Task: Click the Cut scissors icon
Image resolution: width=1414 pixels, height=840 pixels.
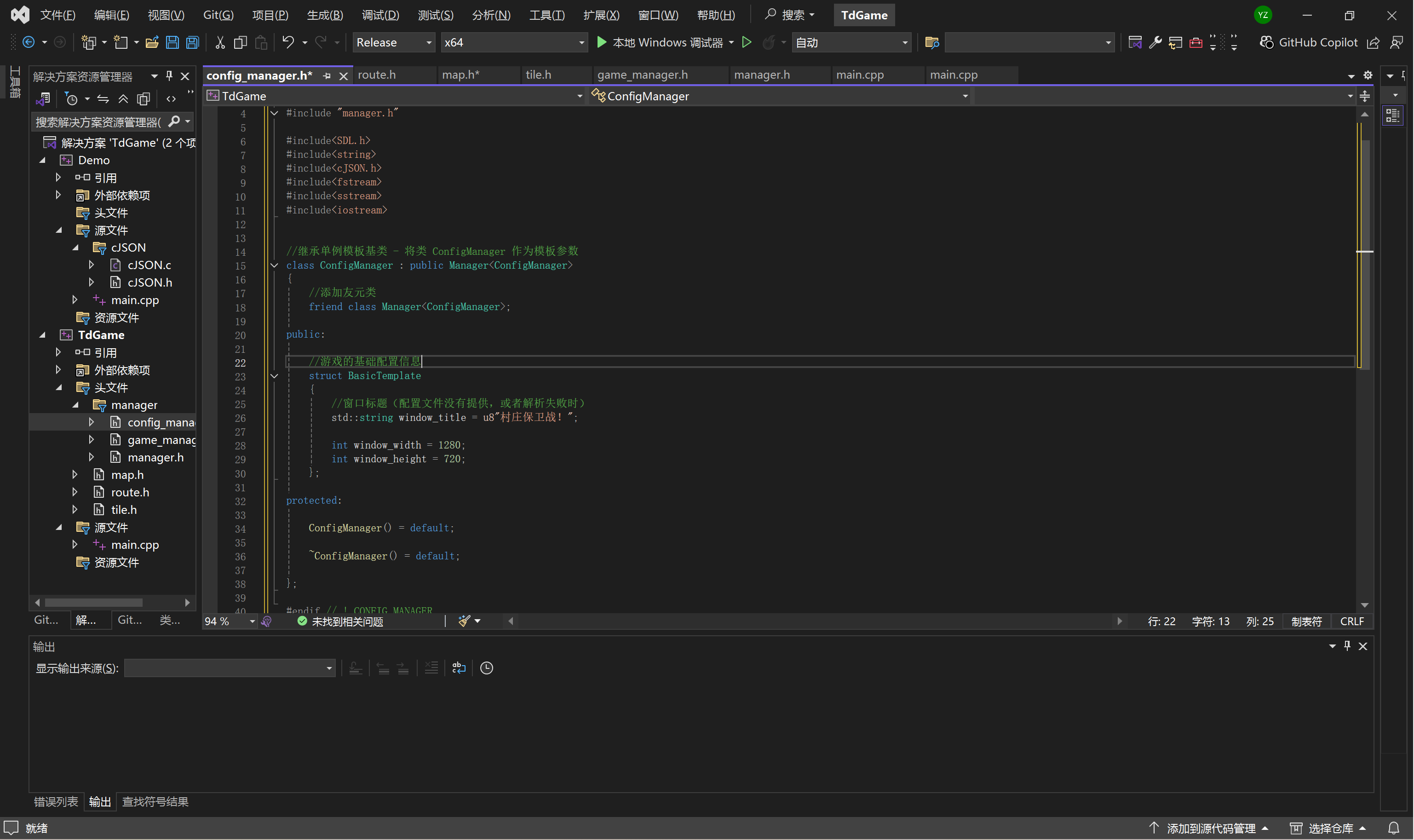Action: (x=220, y=42)
